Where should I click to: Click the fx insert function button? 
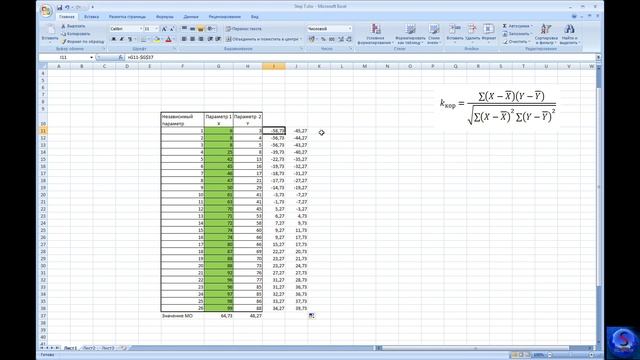click(x=120, y=58)
